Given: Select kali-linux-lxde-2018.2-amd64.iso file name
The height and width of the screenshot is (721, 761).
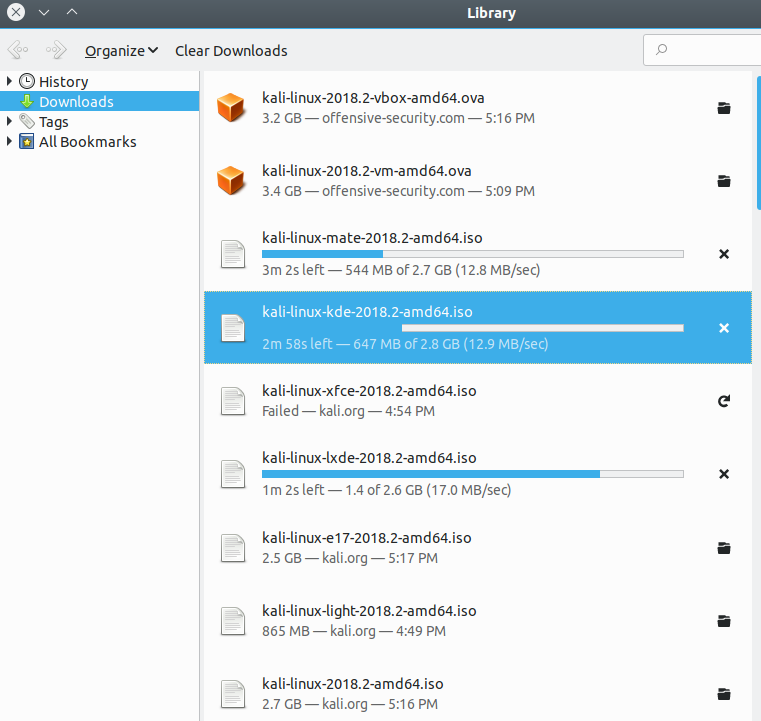Looking at the screenshot, I should coord(369,458).
